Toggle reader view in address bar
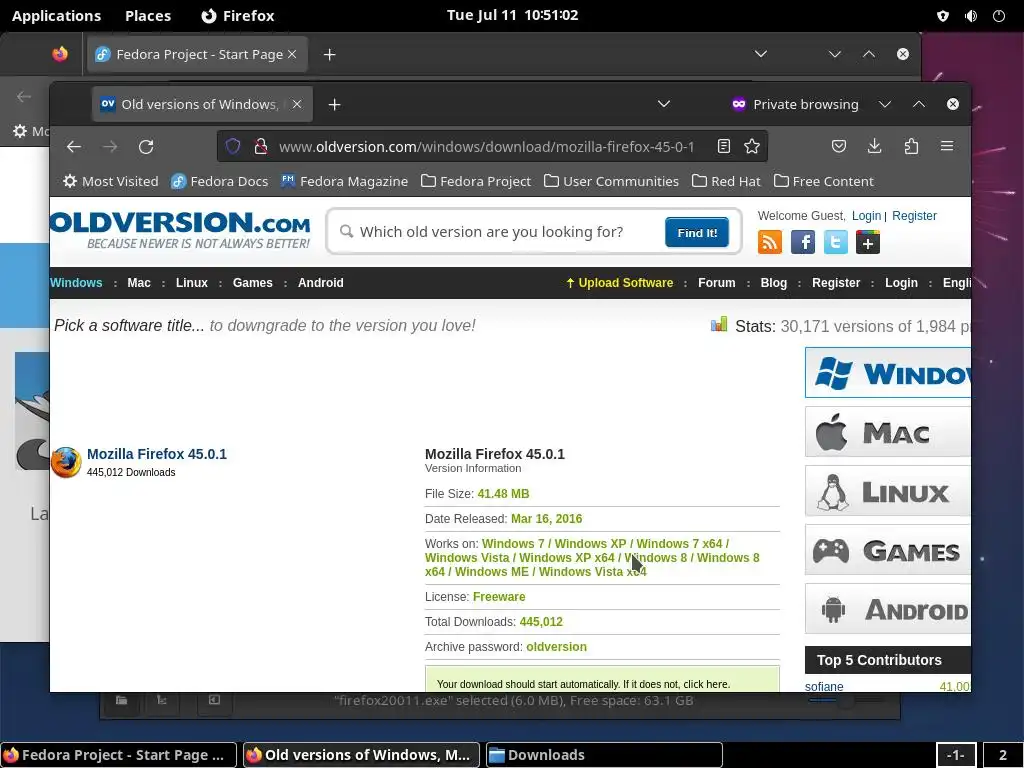This screenshot has width=1024, height=768. click(724, 146)
